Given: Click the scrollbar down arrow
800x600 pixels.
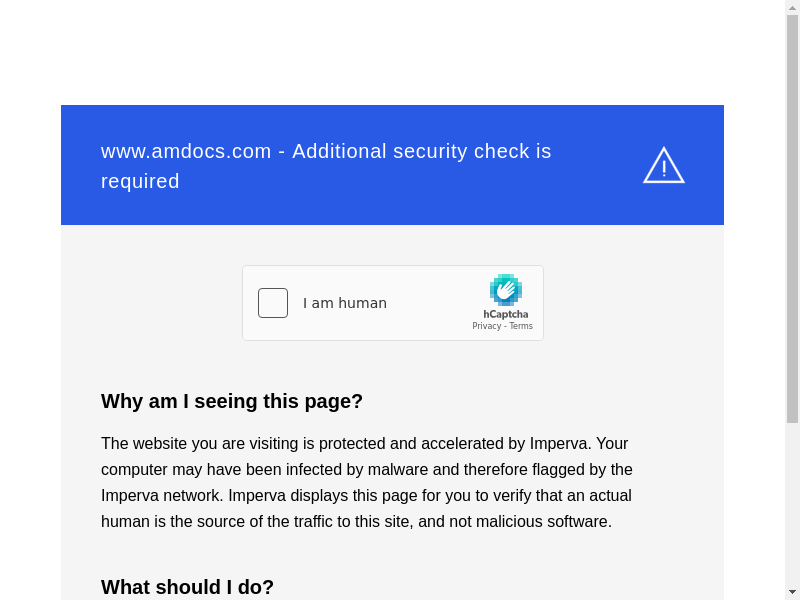Looking at the screenshot, I should [792, 592].
